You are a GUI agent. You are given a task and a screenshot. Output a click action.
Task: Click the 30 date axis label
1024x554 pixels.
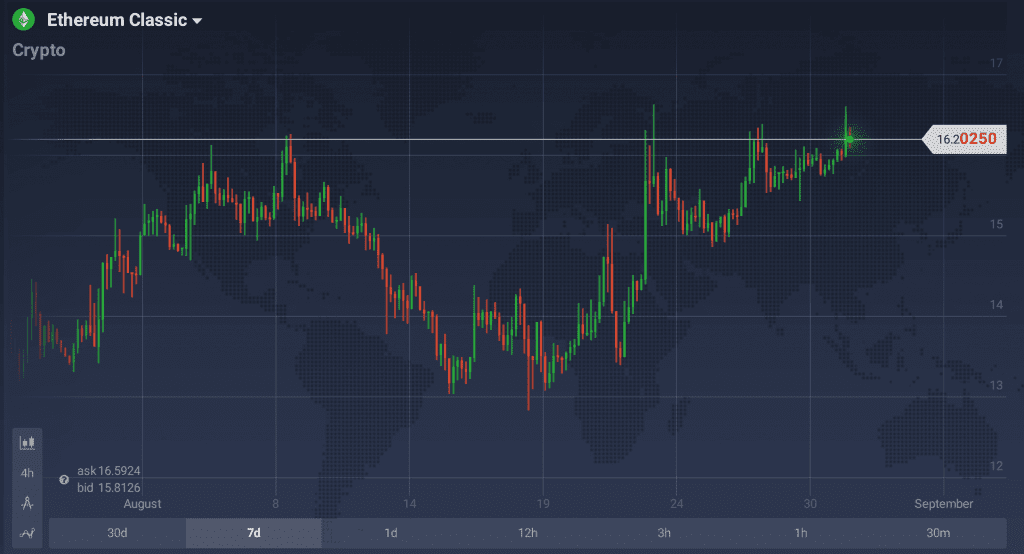tap(810, 504)
